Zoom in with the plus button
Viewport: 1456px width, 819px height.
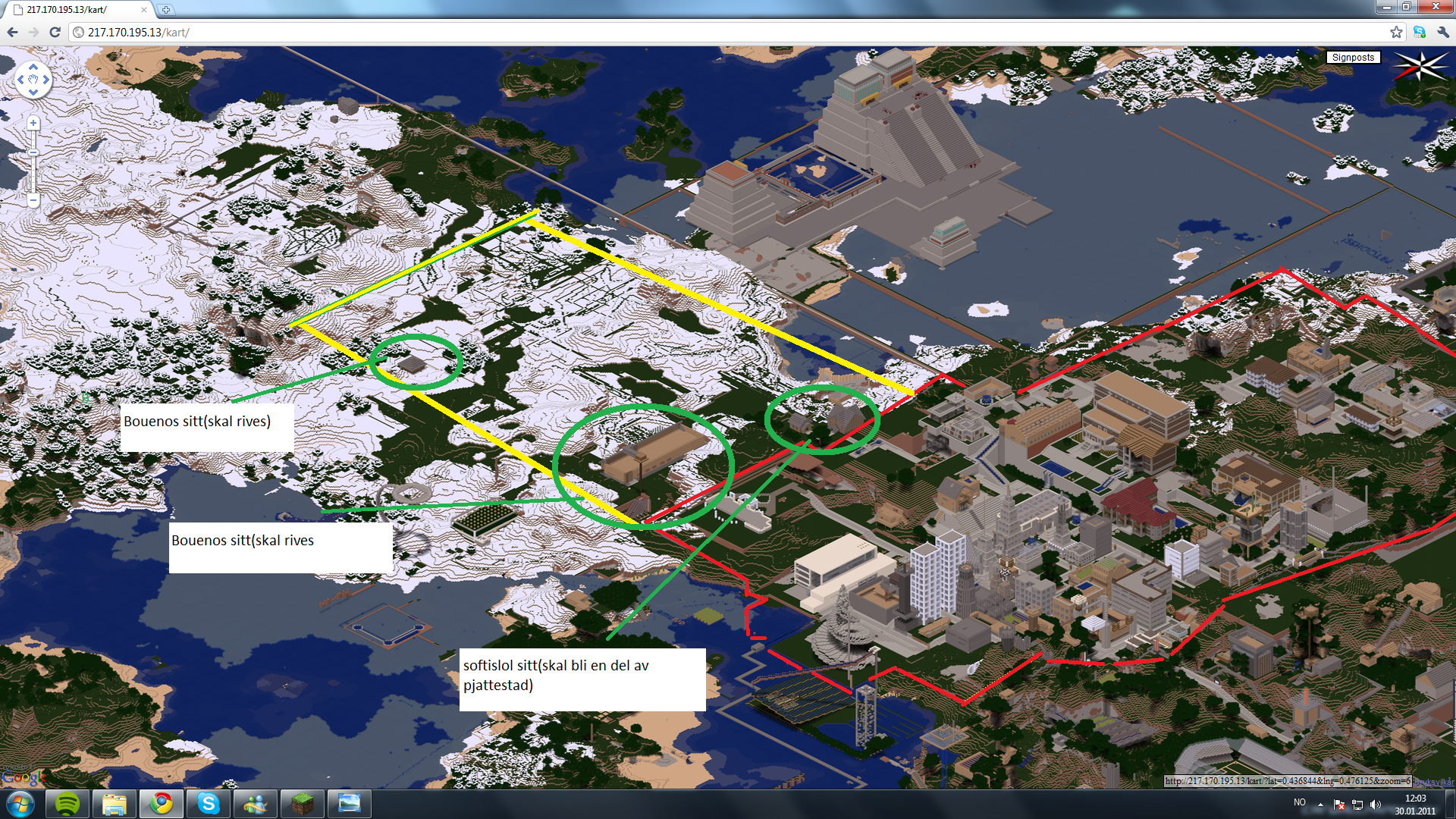(33, 123)
